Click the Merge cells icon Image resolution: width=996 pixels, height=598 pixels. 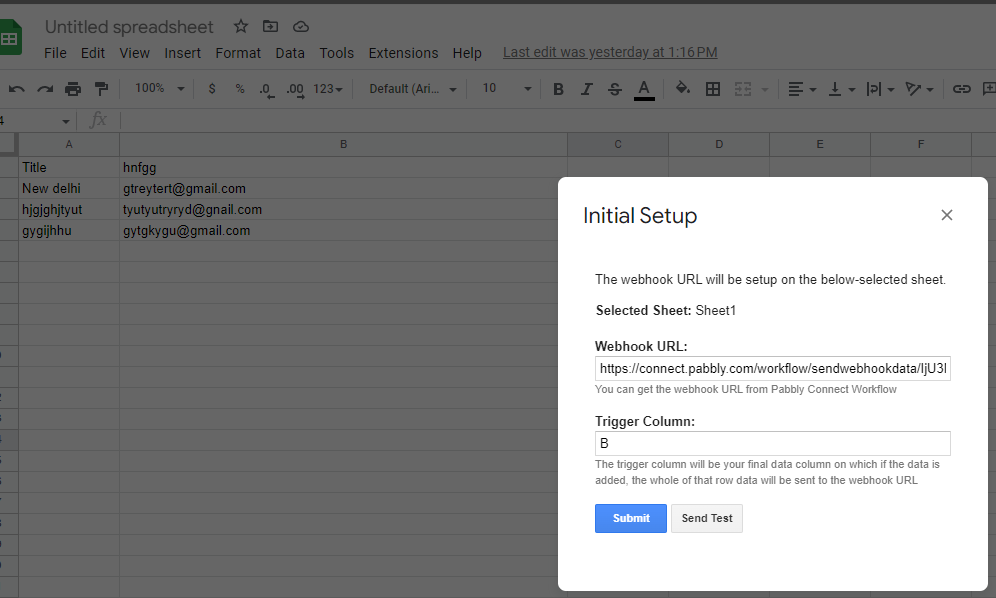tap(743, 89)
